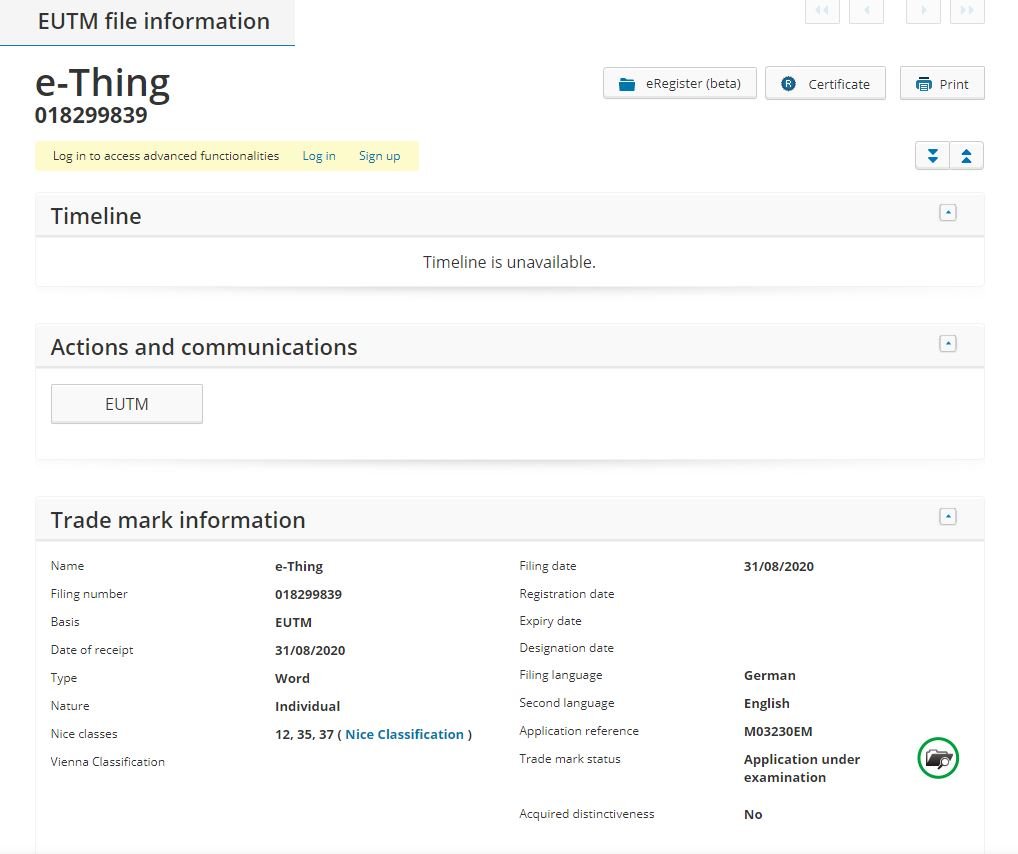Select the EUTM file information tab

(x=153, y=22)
